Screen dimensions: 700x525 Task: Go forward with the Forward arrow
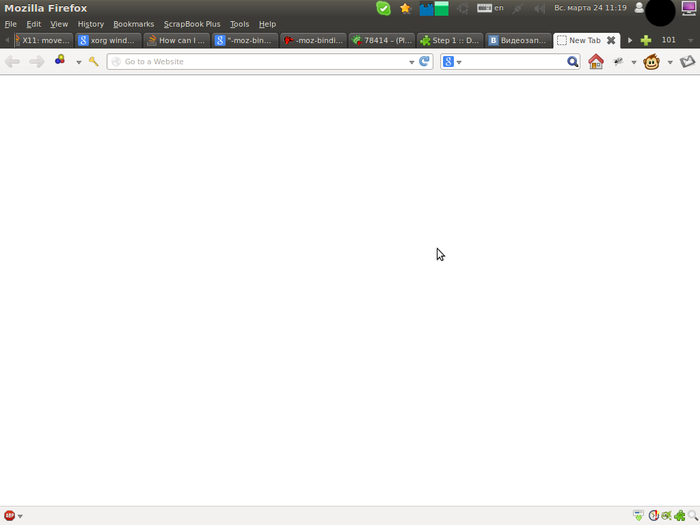37,62
